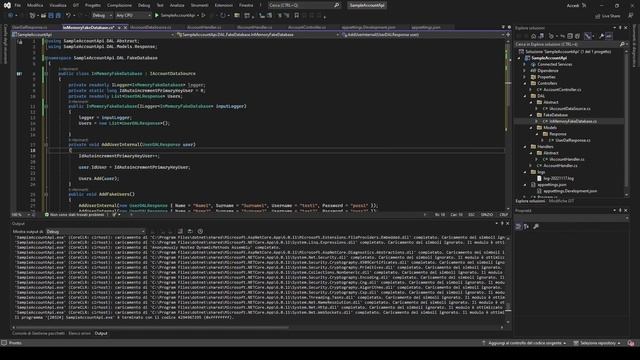This screenshot has width=640, height=360.
Task: Switch to the AccountController.cs editor tab
Action: 307,27
